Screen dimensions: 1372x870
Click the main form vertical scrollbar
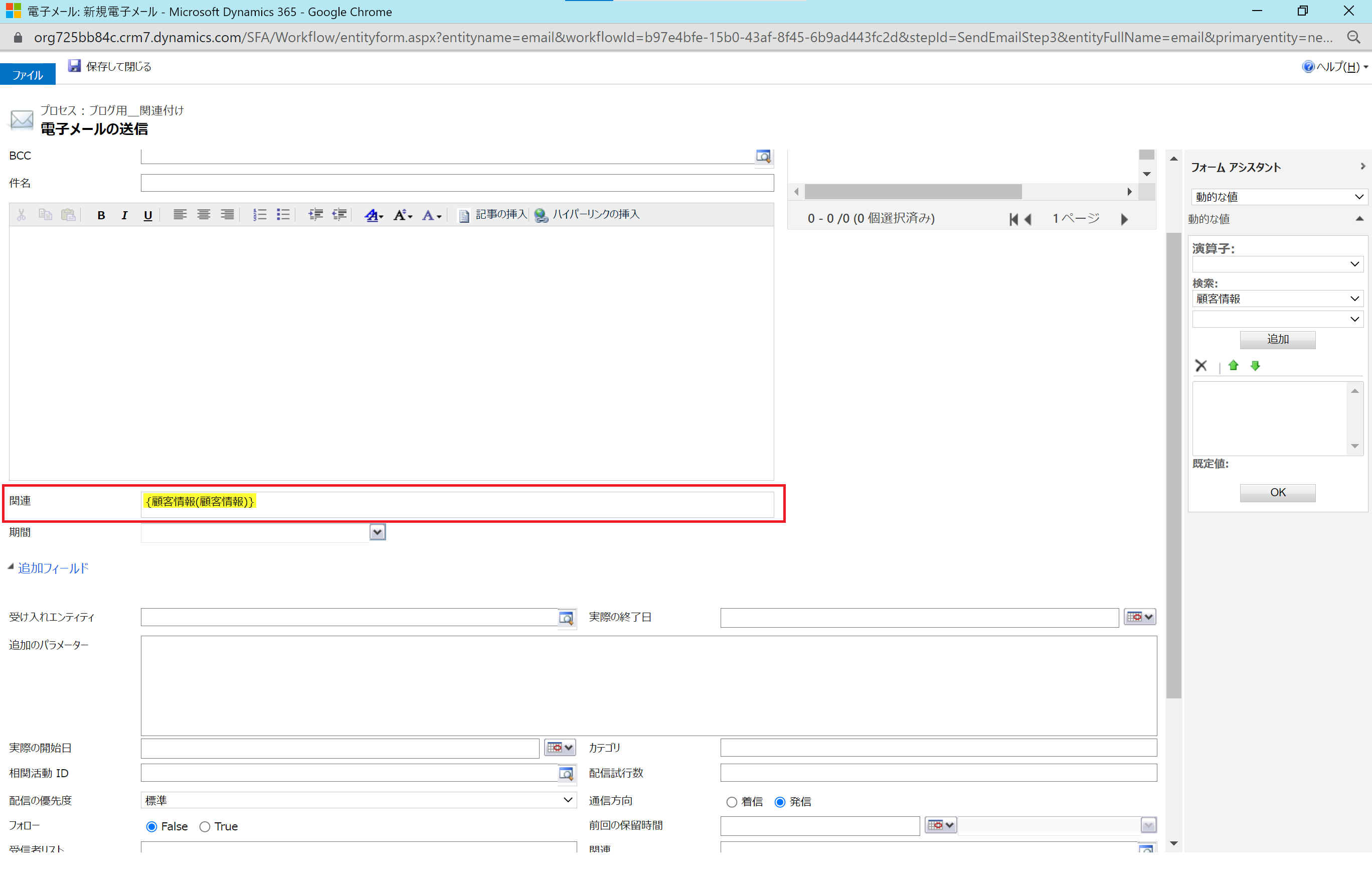pyautogui.click(x=1173, y=465)
